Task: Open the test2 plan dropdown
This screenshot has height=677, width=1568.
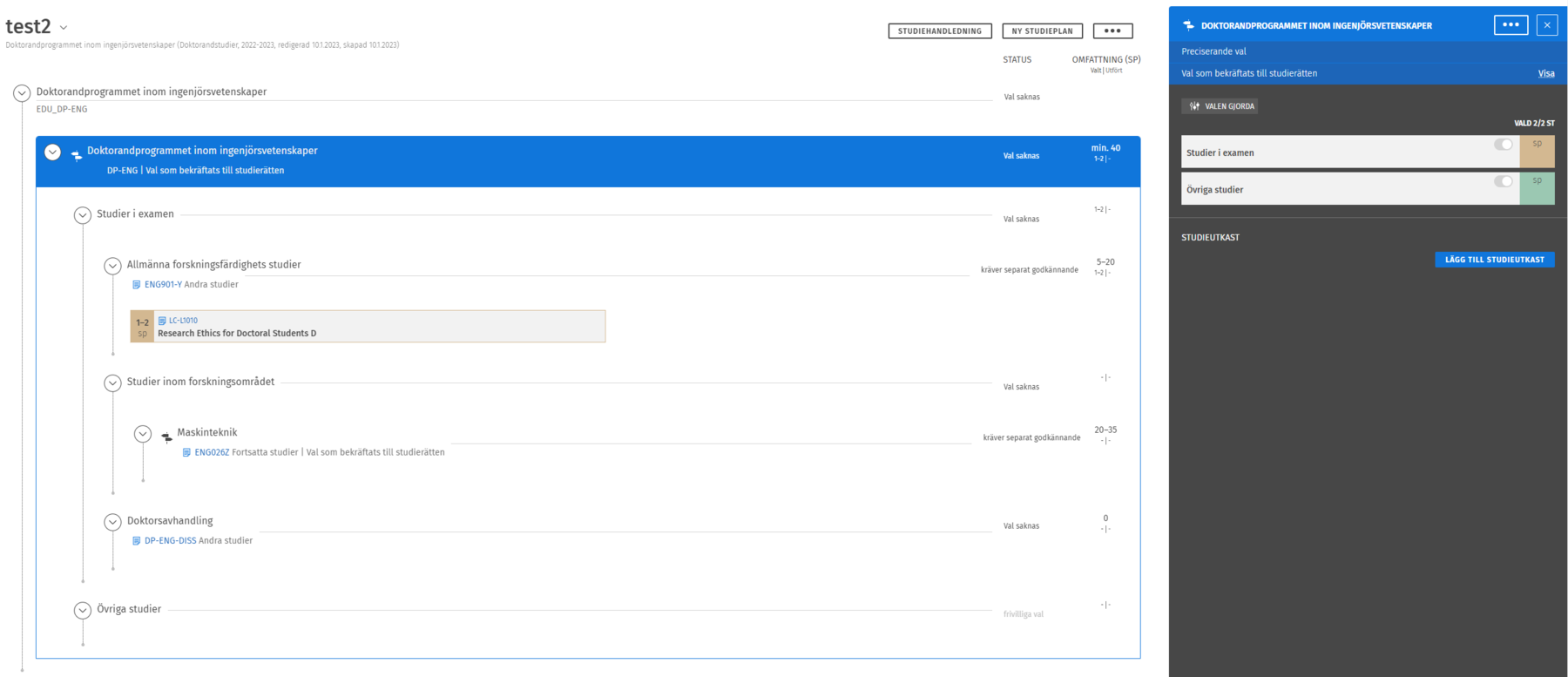Action: click(64, 28)
